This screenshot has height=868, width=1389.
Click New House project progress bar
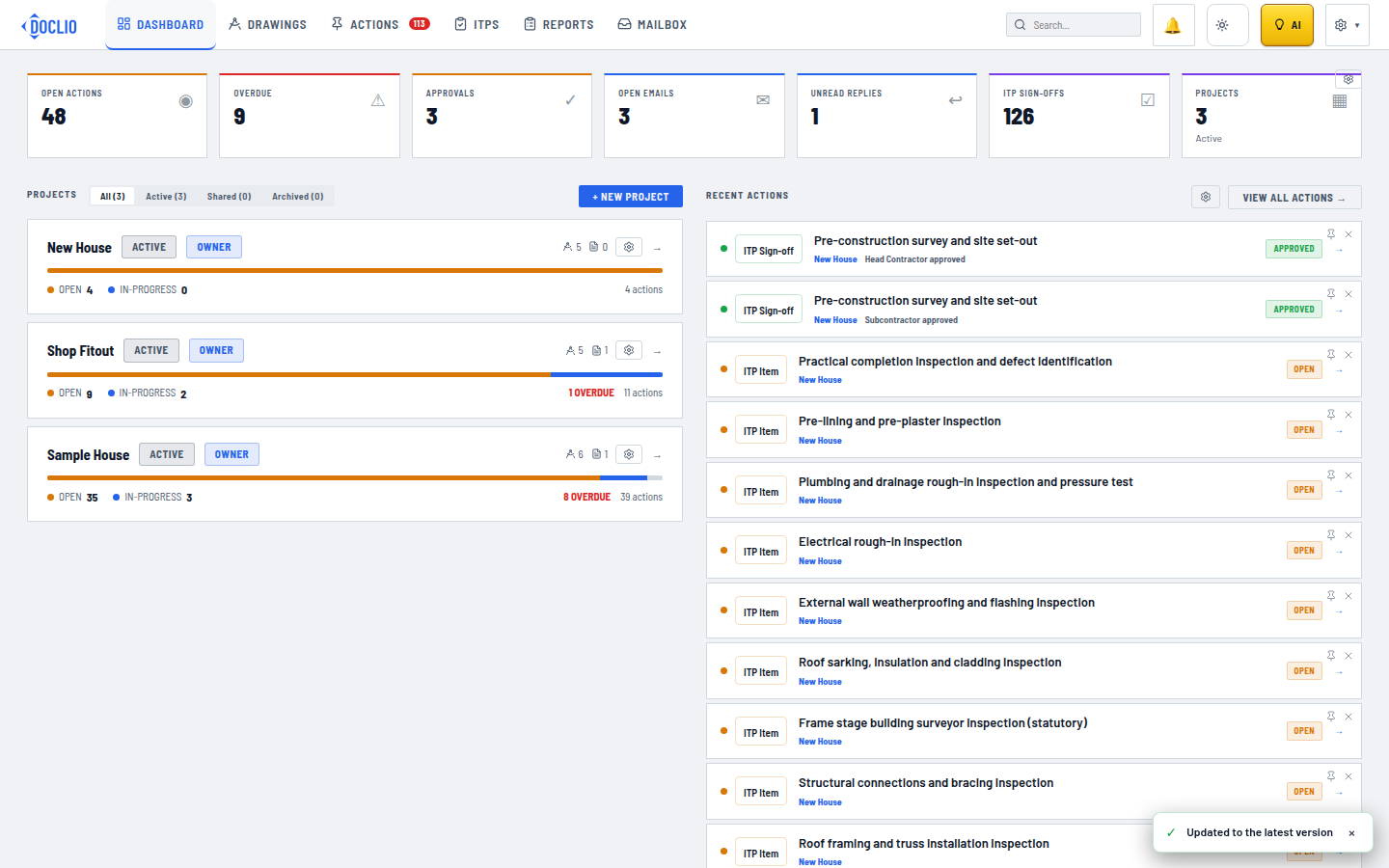click(x=355, y=271)
